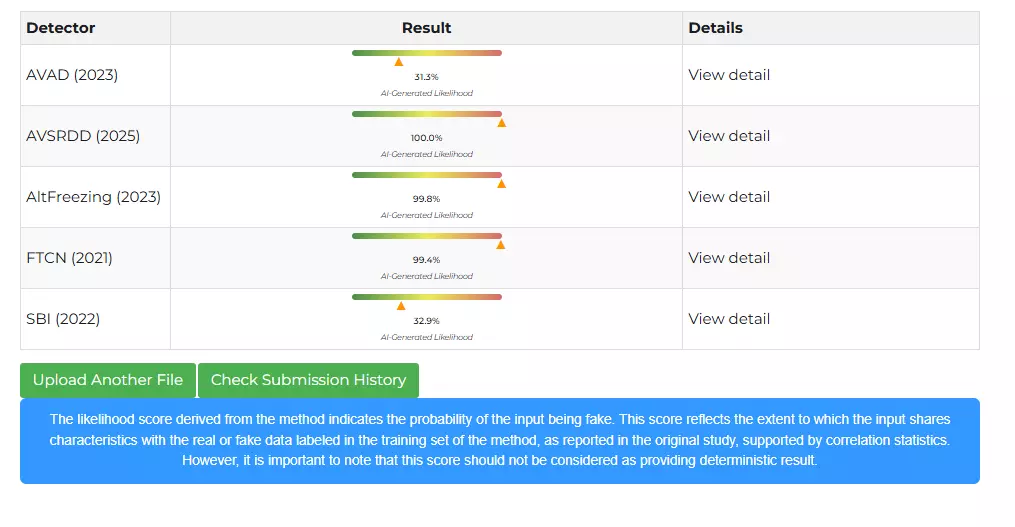Click the Detector column header

pyautogui.click(x=61, y=28)
